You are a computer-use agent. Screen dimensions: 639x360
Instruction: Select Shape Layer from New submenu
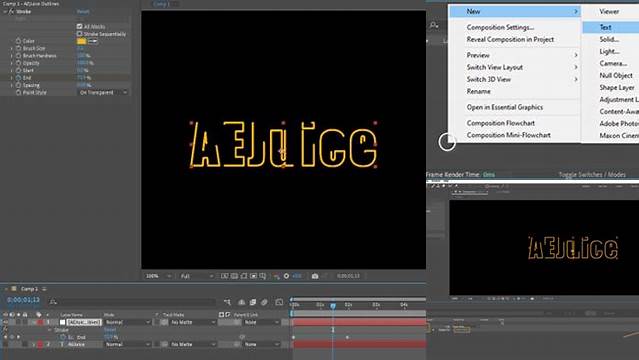tap(617, 87)
